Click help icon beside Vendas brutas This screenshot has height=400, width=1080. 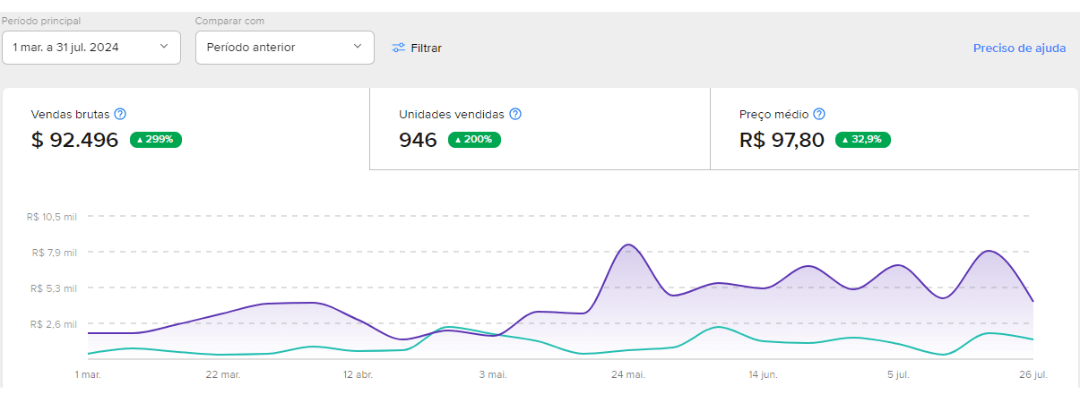[x=120, y=114]
